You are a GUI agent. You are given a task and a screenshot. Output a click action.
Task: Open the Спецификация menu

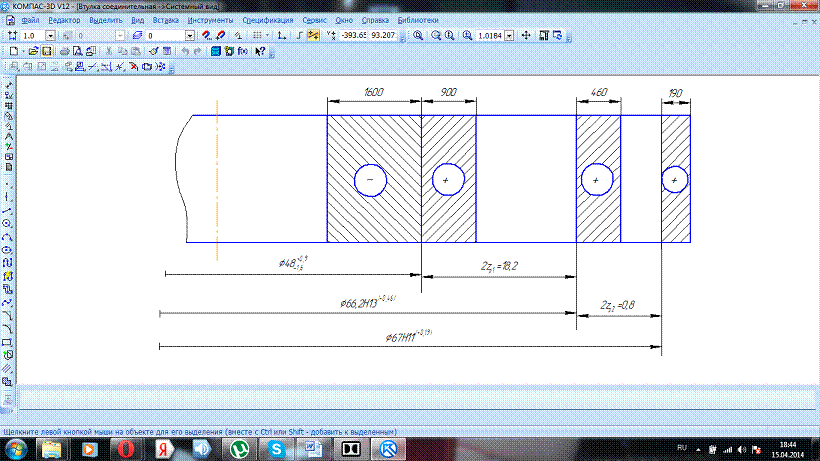click(268, 20)
